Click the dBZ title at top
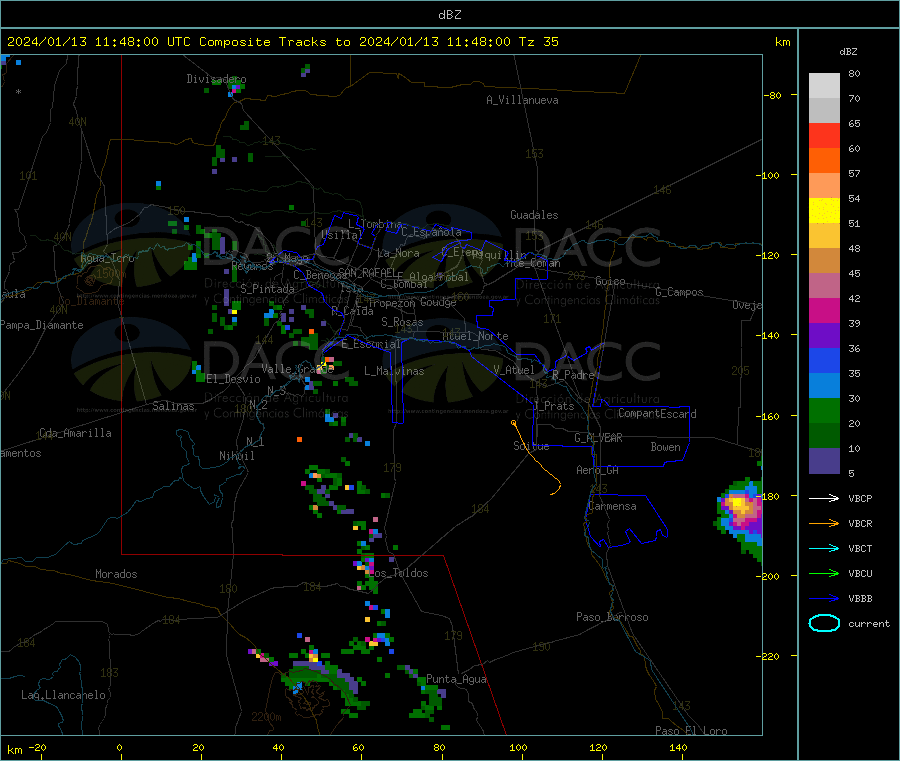Viewport: 900px width, 761px height. pyautogui.click(x=449, y=15)
